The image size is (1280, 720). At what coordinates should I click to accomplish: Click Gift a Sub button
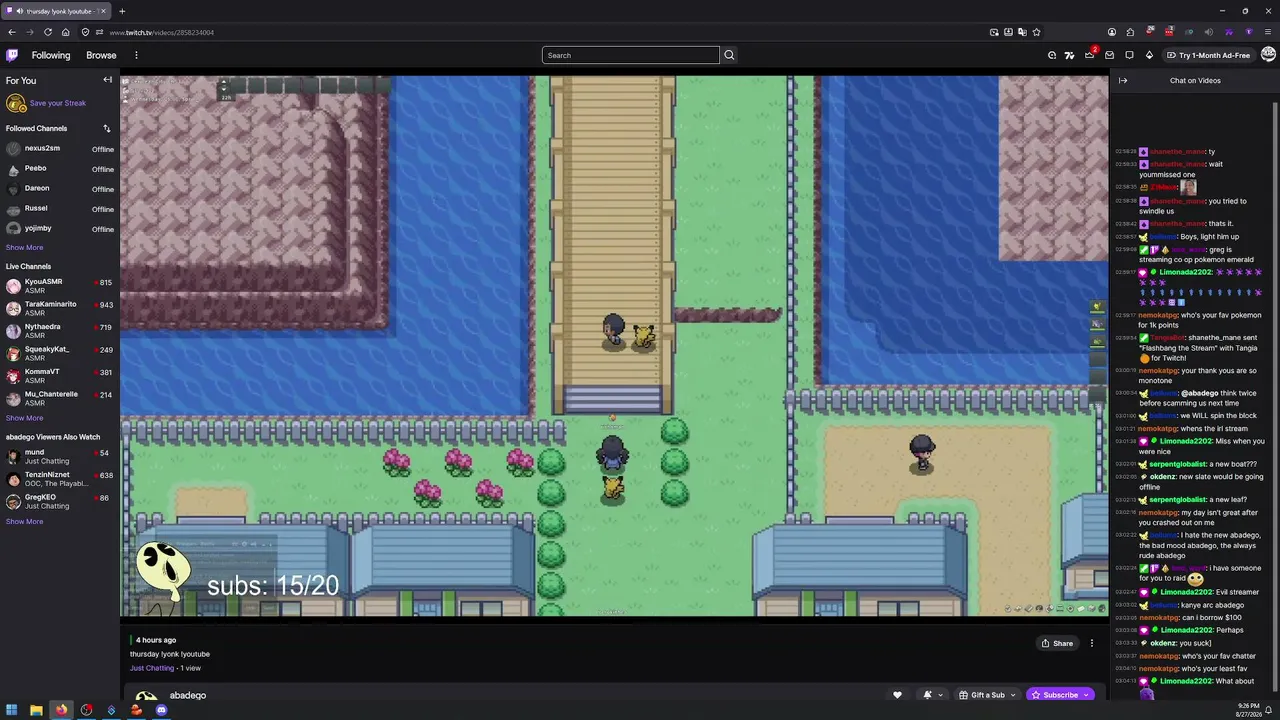[x=987, y=695]
